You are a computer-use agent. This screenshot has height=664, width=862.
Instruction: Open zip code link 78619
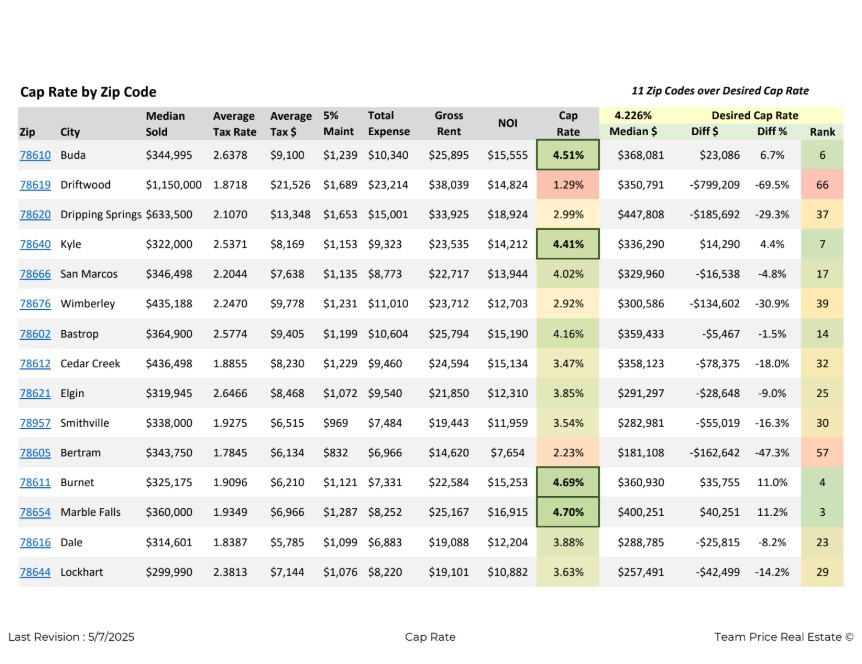35,185
